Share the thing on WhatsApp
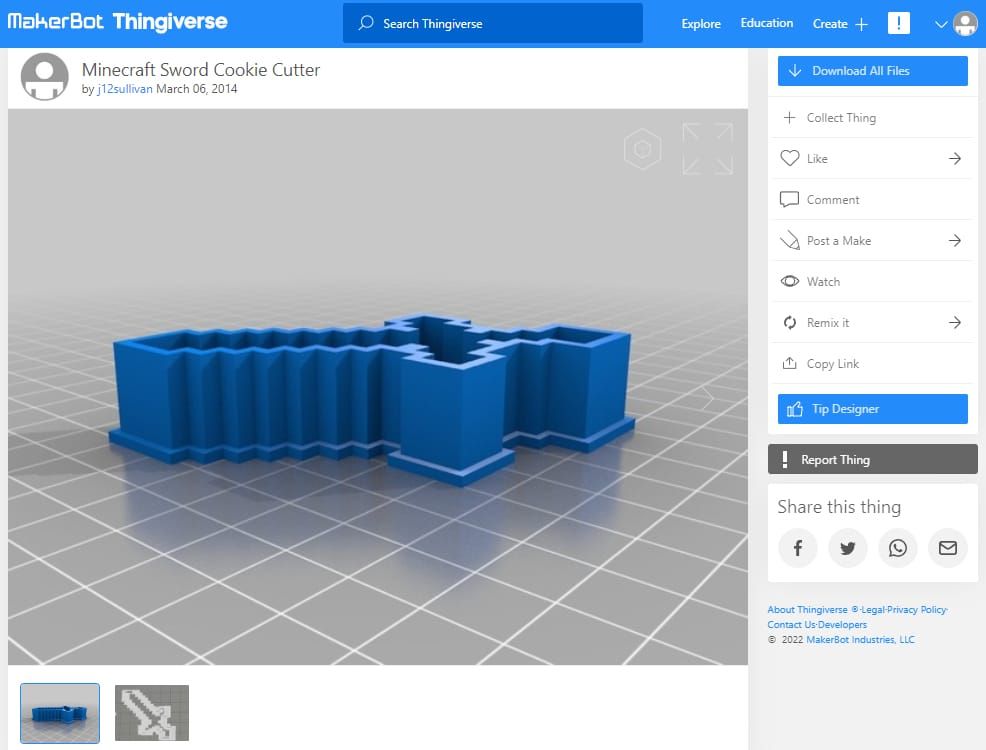 (897, 548)
